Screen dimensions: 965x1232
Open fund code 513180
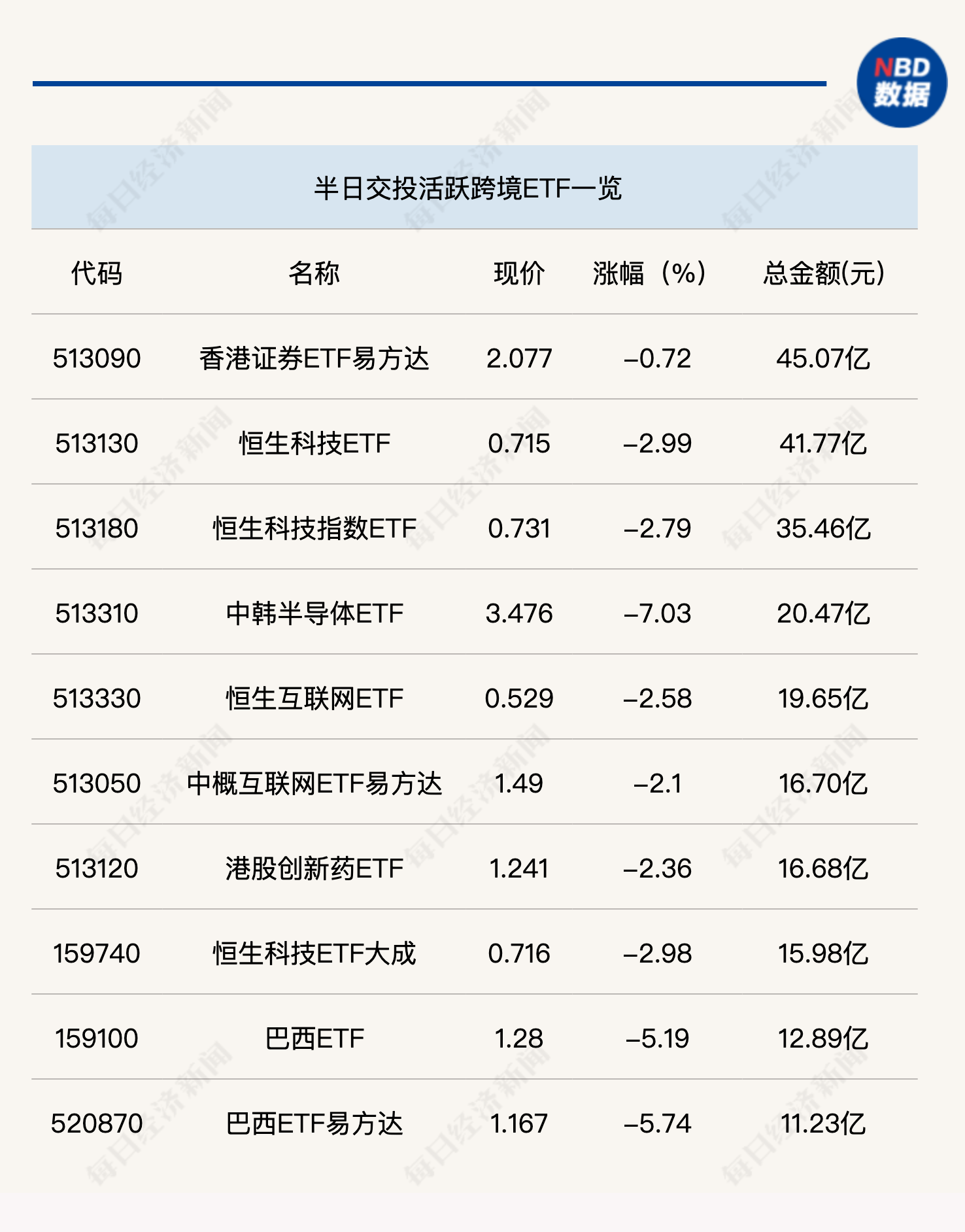[97, 528]
